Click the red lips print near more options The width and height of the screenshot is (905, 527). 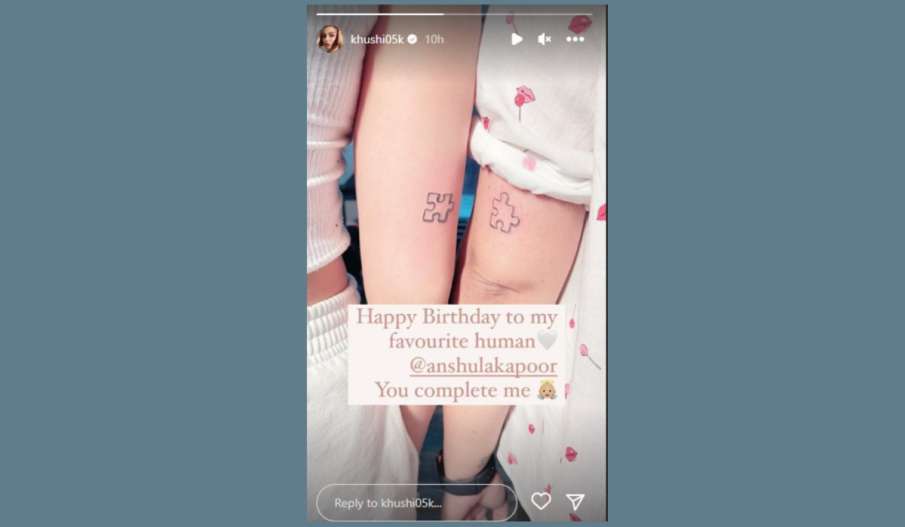[579, 24]
